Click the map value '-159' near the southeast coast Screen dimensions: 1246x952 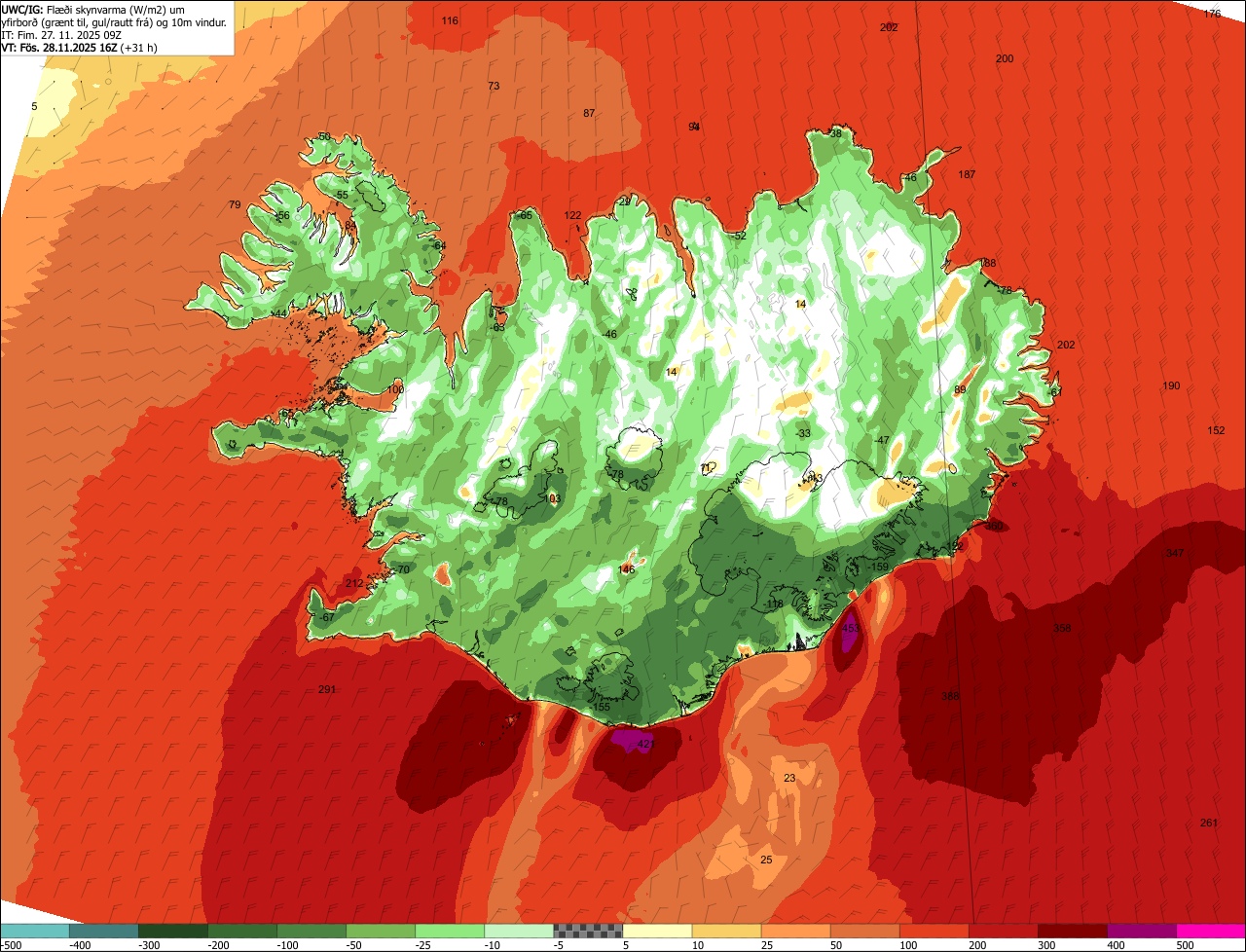[878, 568]
